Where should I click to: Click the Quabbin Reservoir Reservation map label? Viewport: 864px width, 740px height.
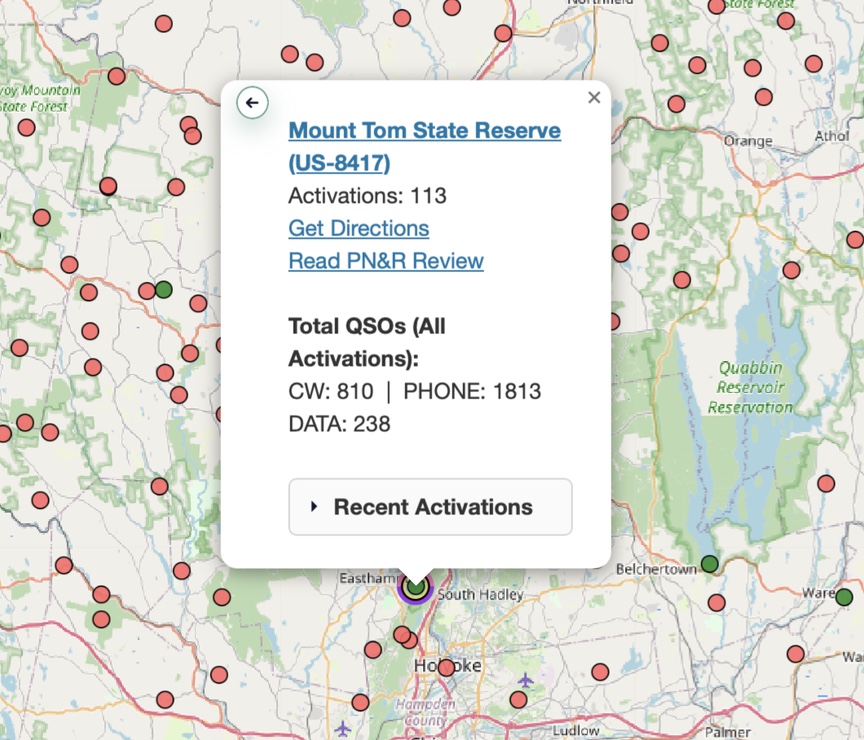point(750,387)
